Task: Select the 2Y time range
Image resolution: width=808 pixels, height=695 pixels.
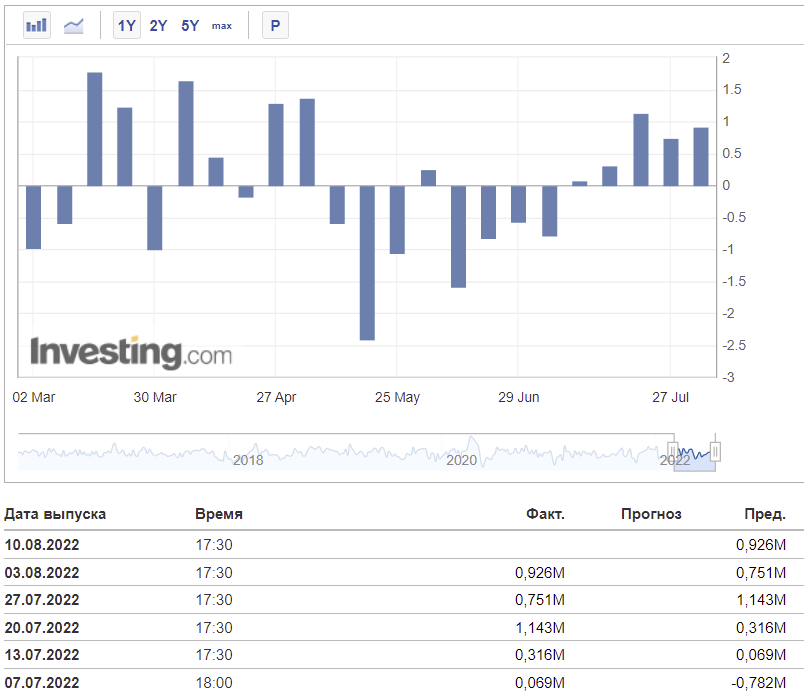Action: click(x=158, y=25)
